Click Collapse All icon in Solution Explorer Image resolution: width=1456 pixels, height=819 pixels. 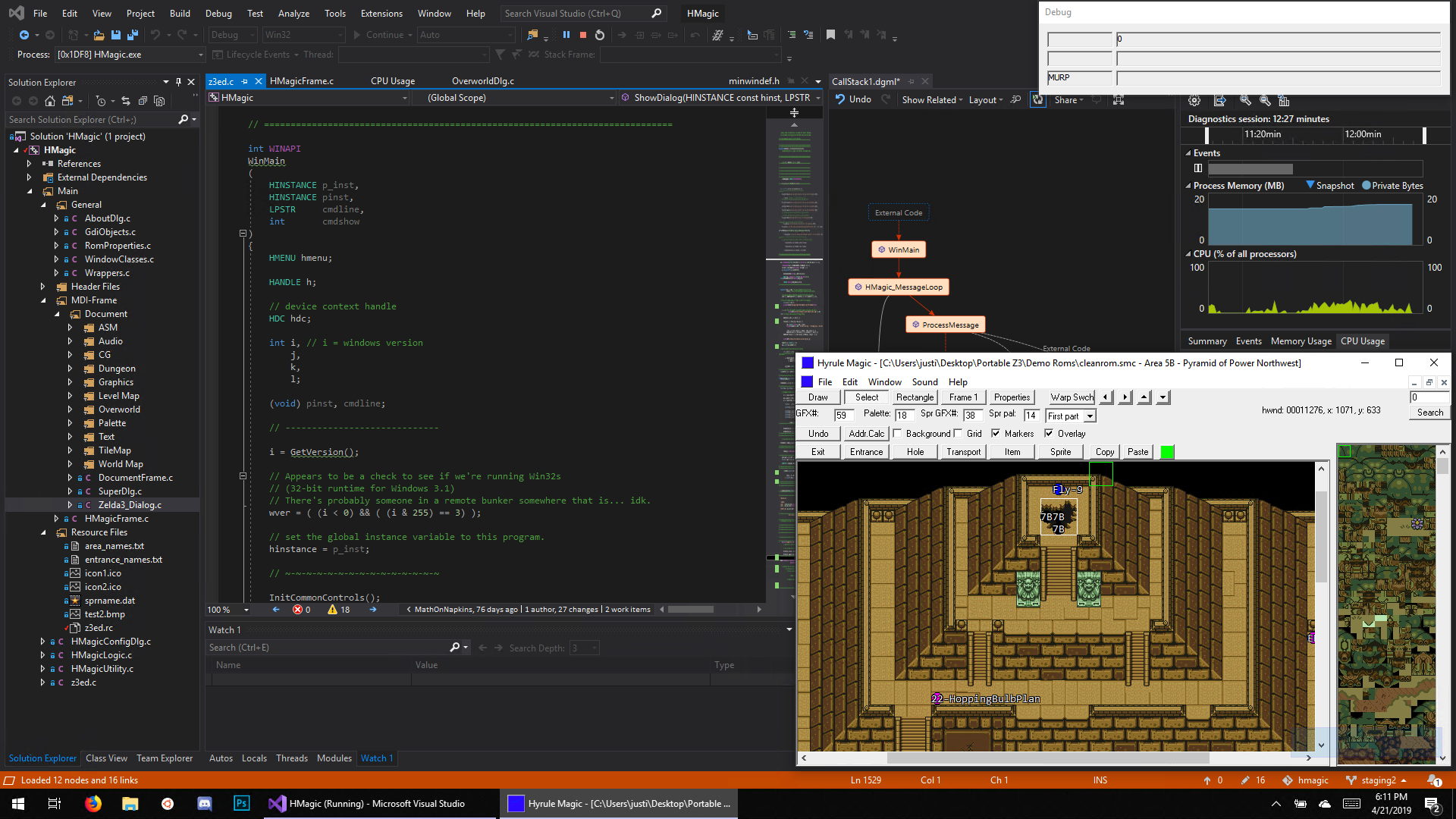[x=143, y=101]
